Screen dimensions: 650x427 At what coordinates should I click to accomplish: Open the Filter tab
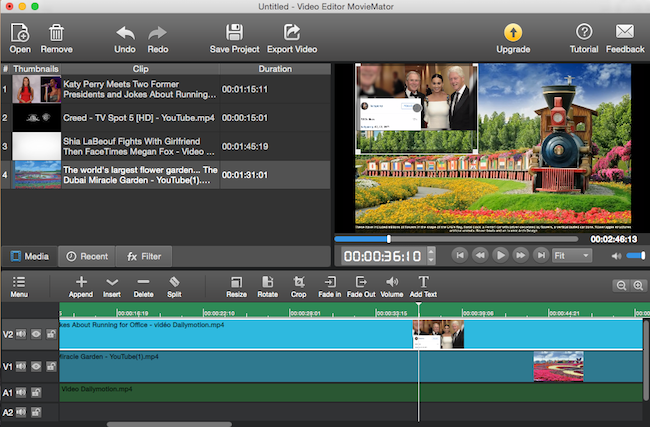click(143, 256)
